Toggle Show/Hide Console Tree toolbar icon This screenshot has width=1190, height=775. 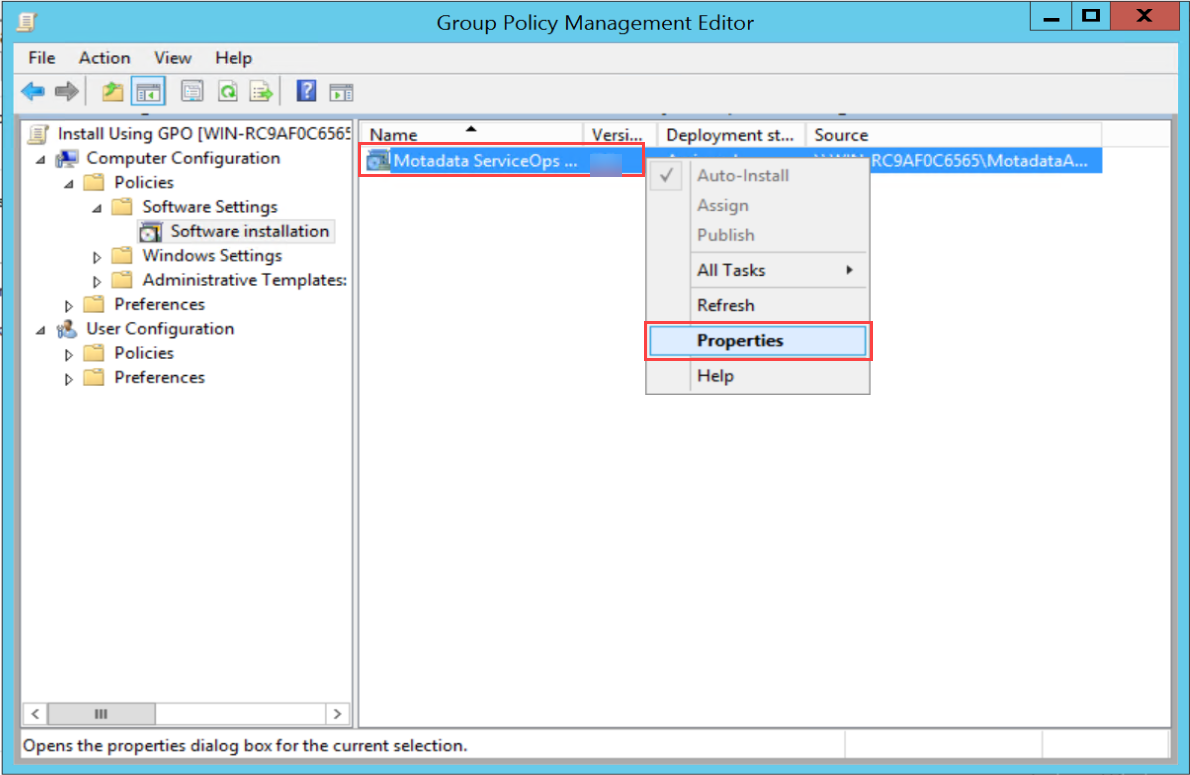click(x=149, y=92)
